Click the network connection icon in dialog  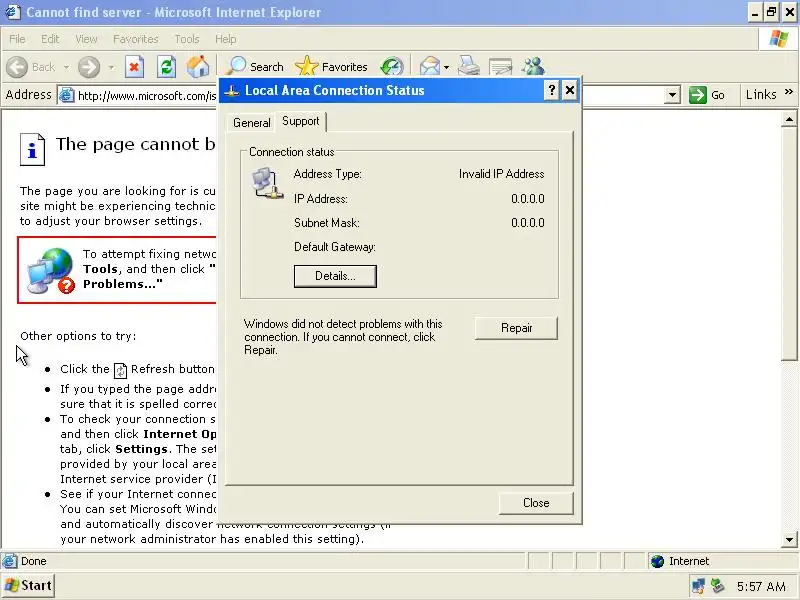coord(267,184)
